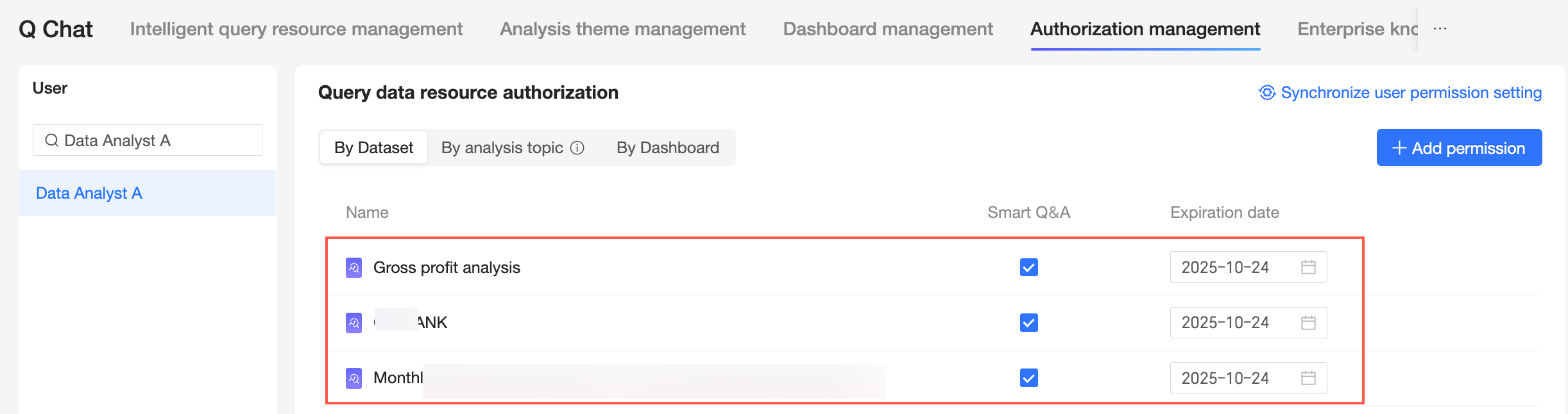Click the dataset icon beside the ANK row
Image resolution: width=1568 pixels, height=414 pixels.
(x=354, y=322)
